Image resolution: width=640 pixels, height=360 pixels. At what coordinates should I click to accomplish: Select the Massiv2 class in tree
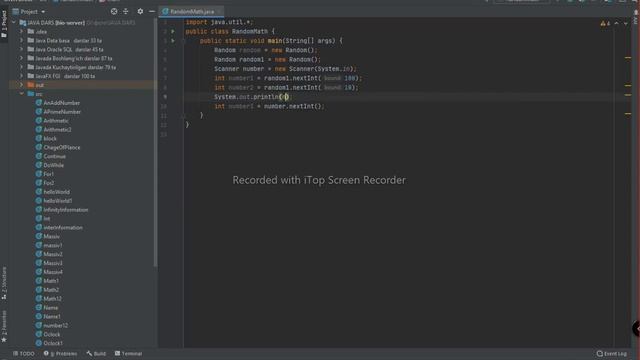tap(53, 254)
